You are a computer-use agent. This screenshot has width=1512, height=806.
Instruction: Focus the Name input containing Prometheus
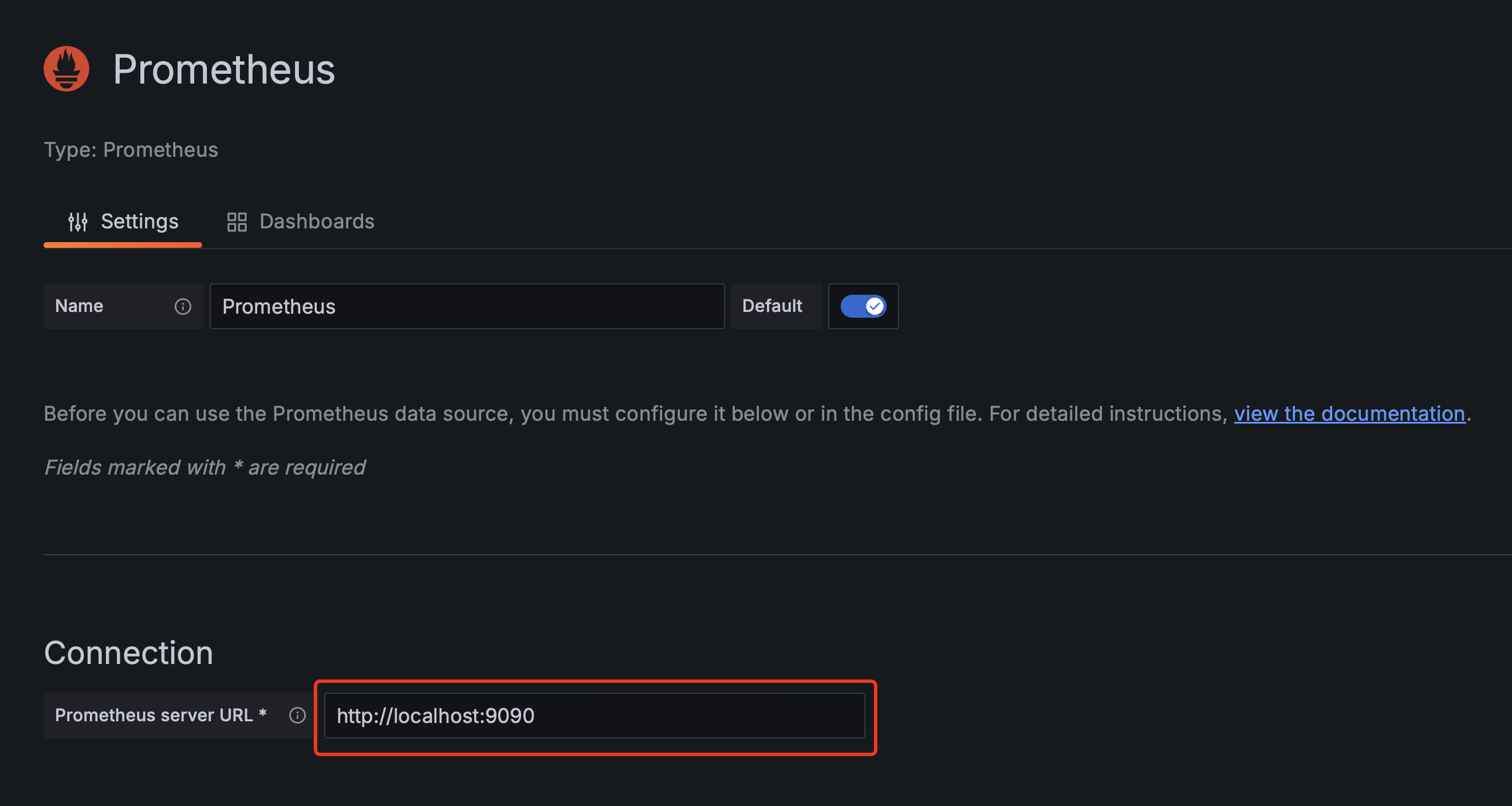click(467, 306)
